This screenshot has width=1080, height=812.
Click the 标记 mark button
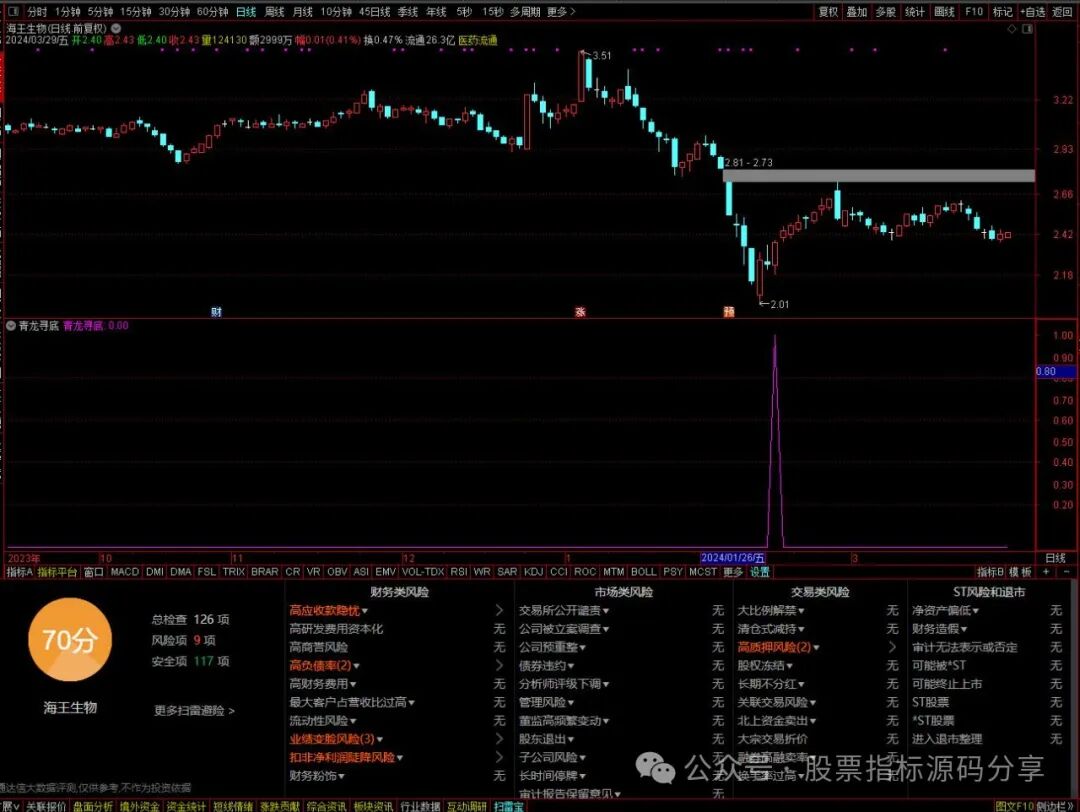click(x=1003, y=12)
